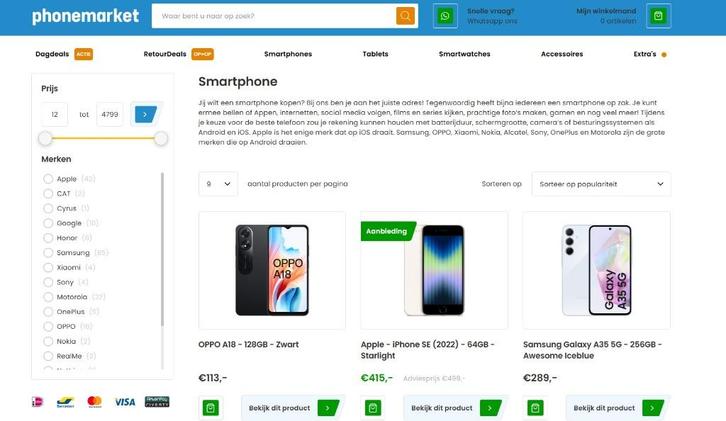This screenshot has height=421, width=726.
Task: Click the orange search magnifier icon
Action: [x=405, y=16]
